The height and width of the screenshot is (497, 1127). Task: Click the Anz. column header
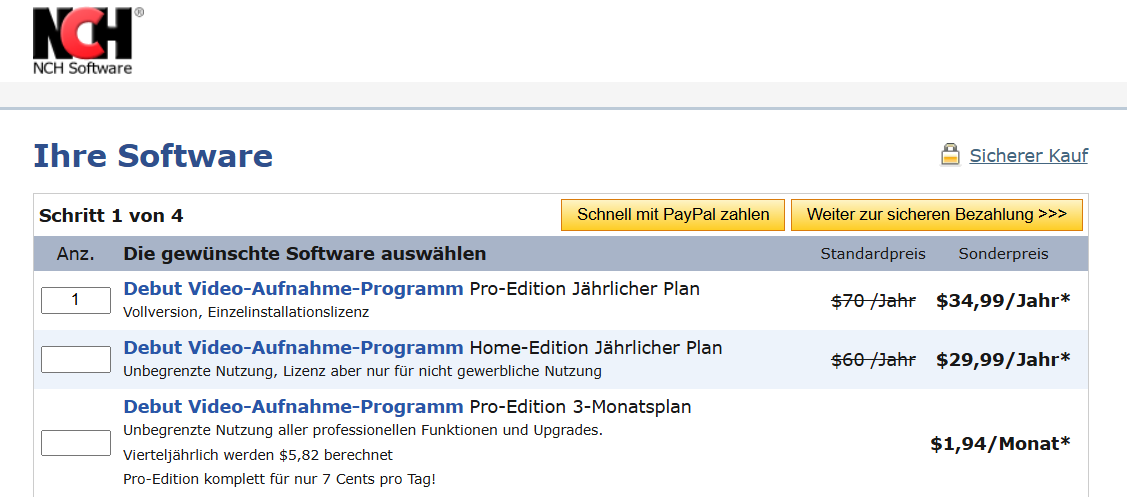[75, 254]
